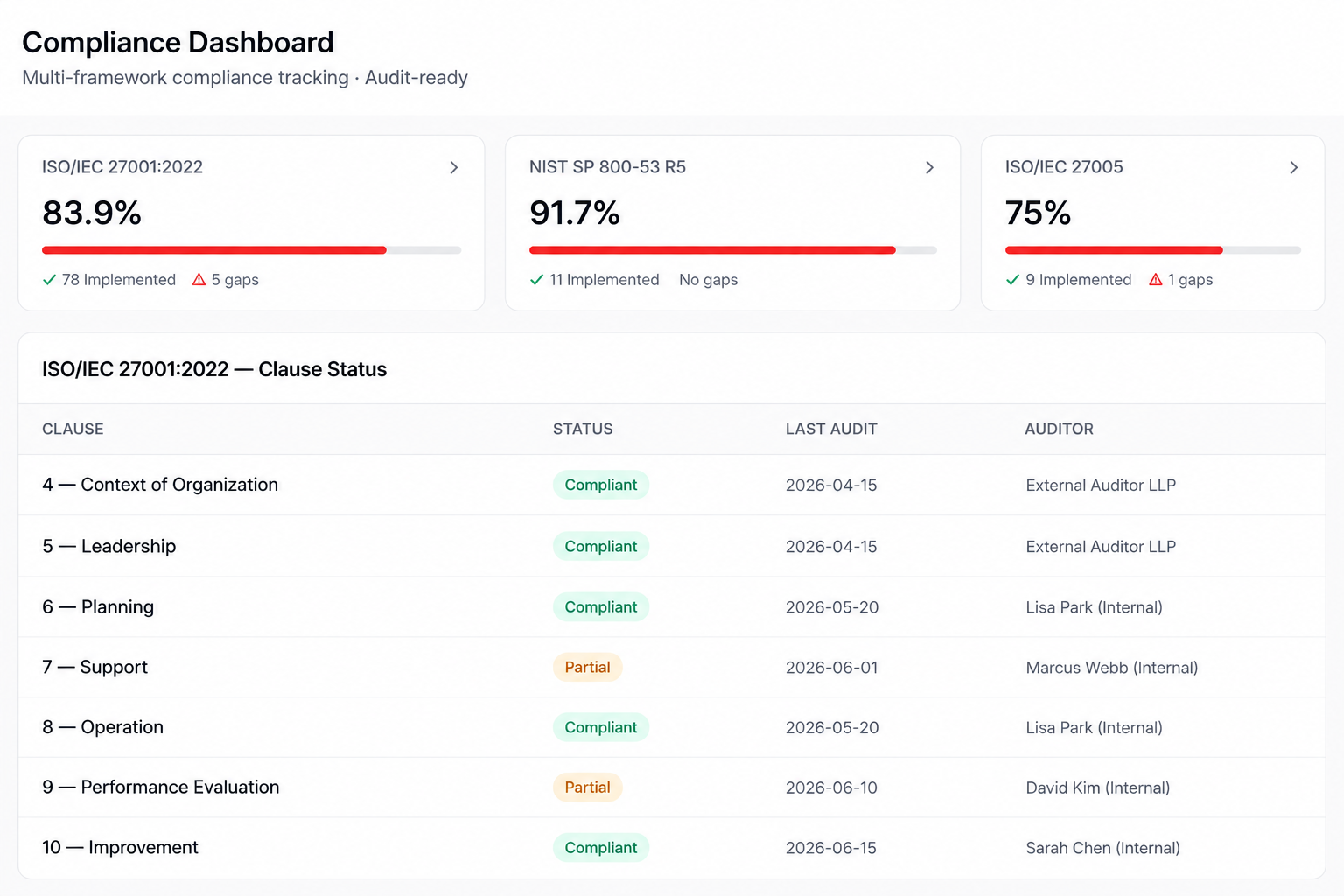
Task: Click the ISO/IEC 27005 progress bar
Action: coord(1153,250)
